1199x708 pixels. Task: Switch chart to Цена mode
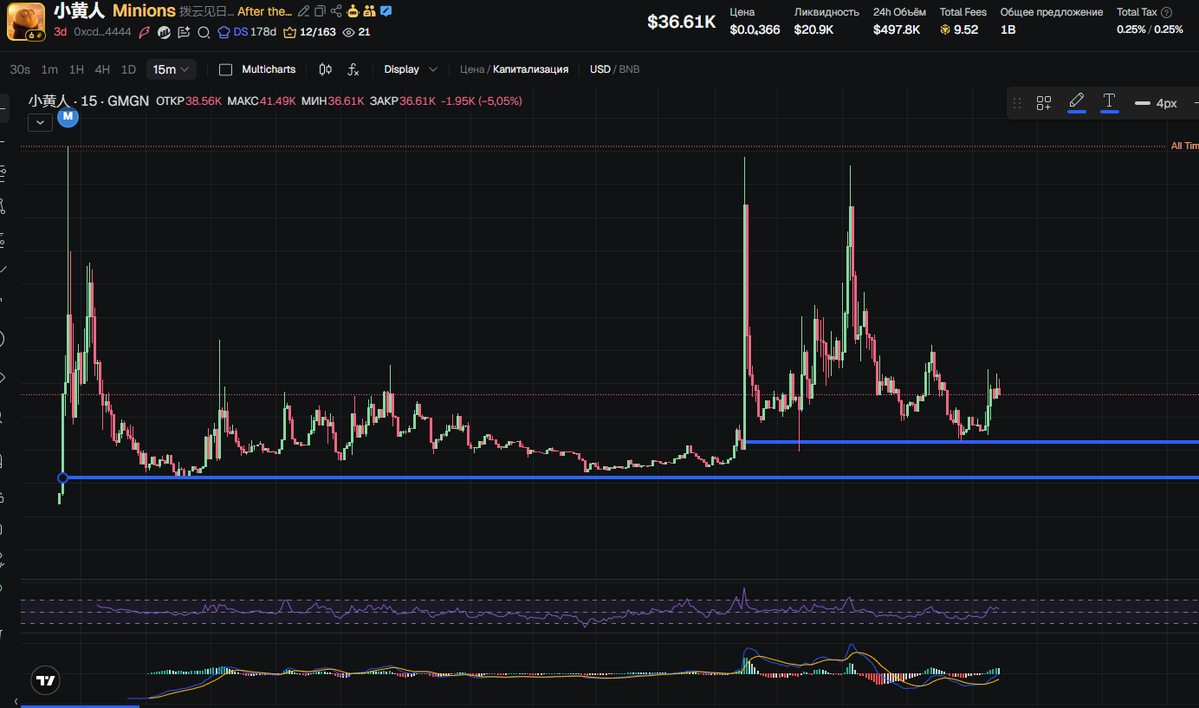click(472, 70)
